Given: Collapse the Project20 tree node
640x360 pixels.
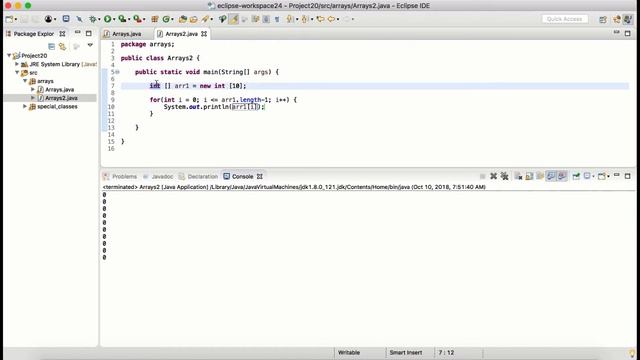Looking at the screenshot, I should tap(9, 55).
